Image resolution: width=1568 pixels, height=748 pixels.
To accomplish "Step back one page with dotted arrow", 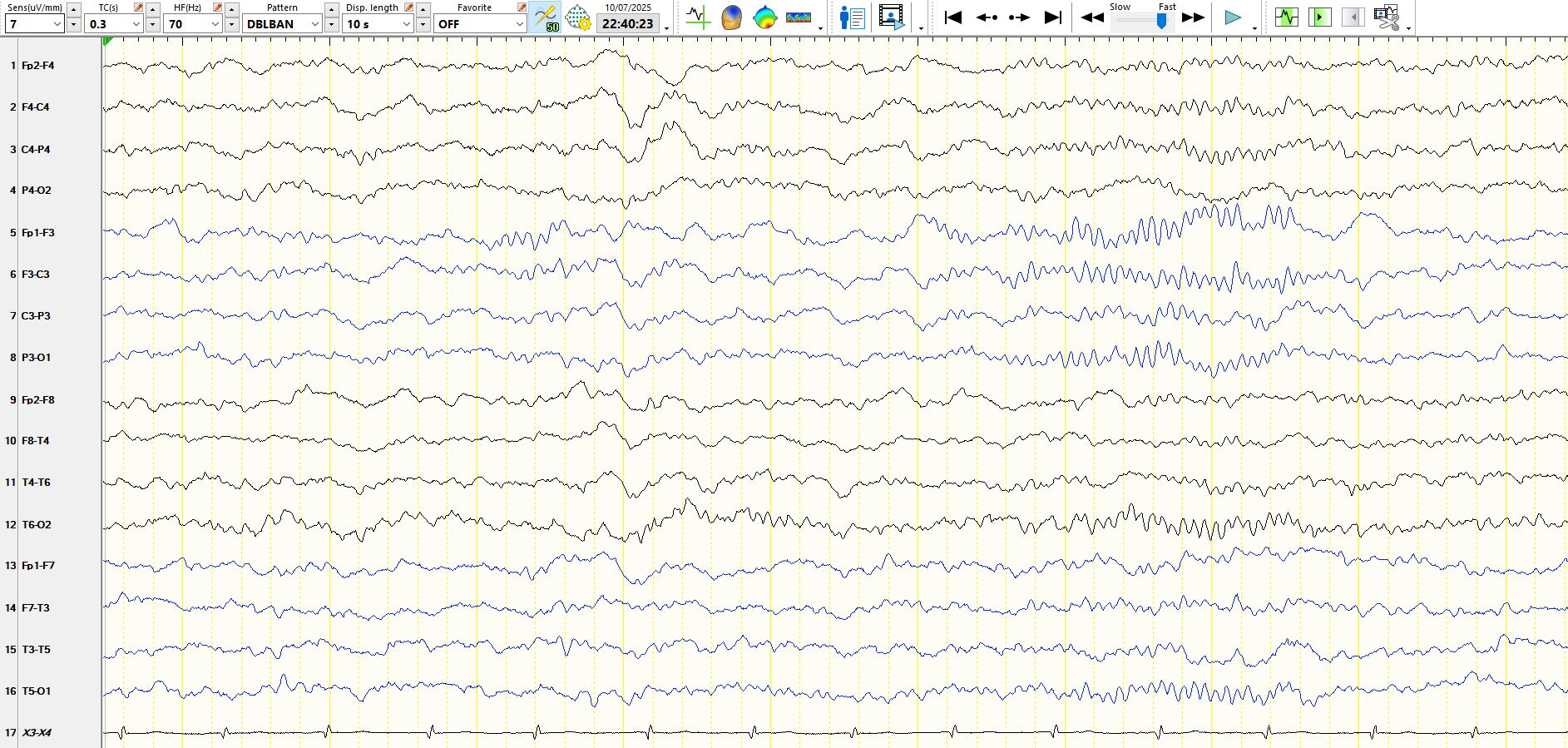I will [987, 17].
